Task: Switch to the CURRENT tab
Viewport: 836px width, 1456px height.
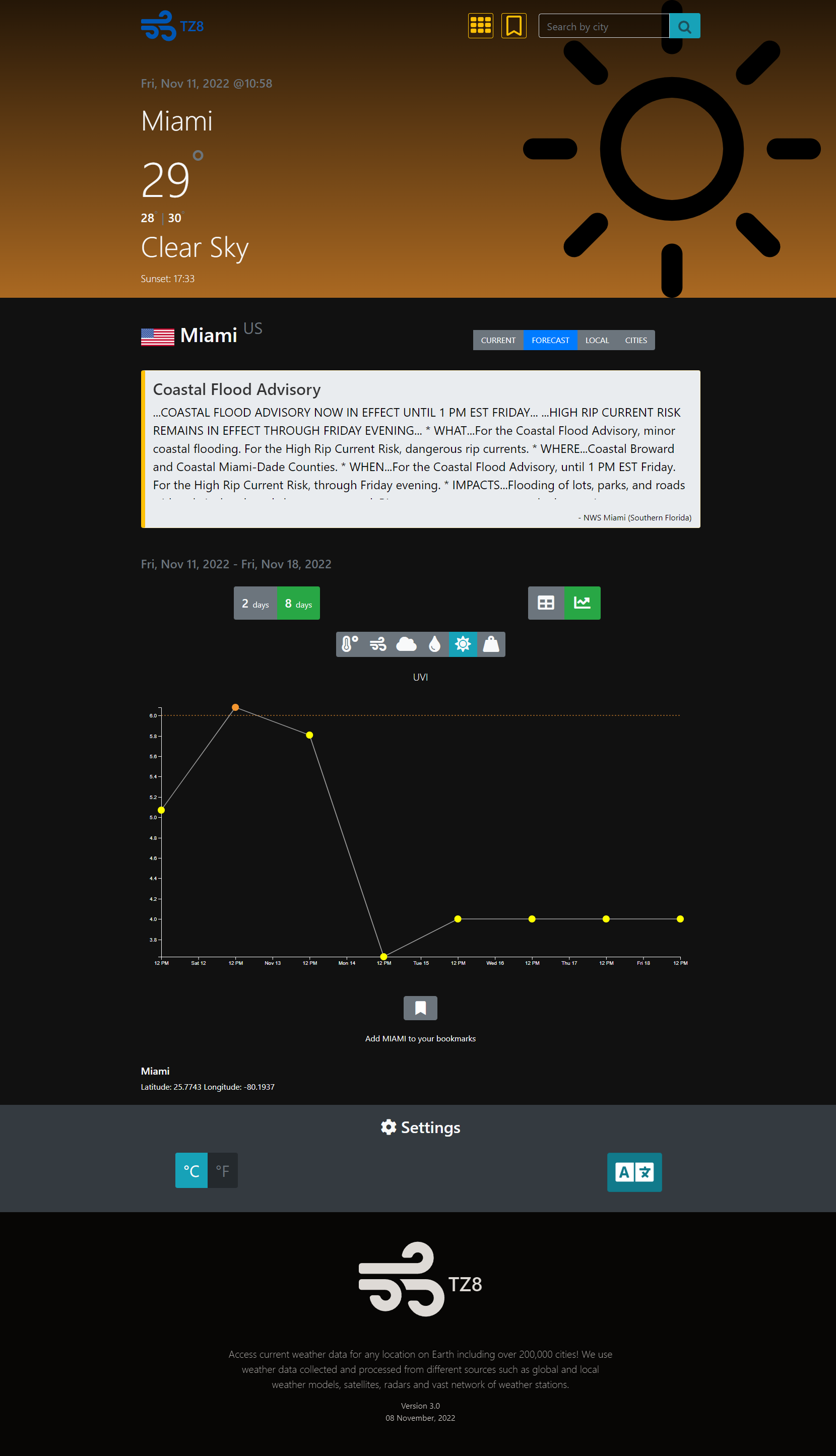Action: (x=498, y=340)
